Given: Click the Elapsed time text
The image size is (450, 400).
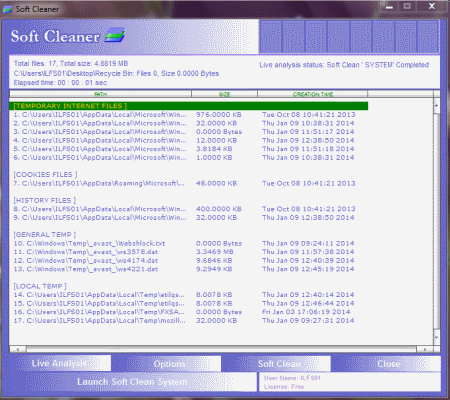Looking at the screenshot, I should [x=60, y=83].
